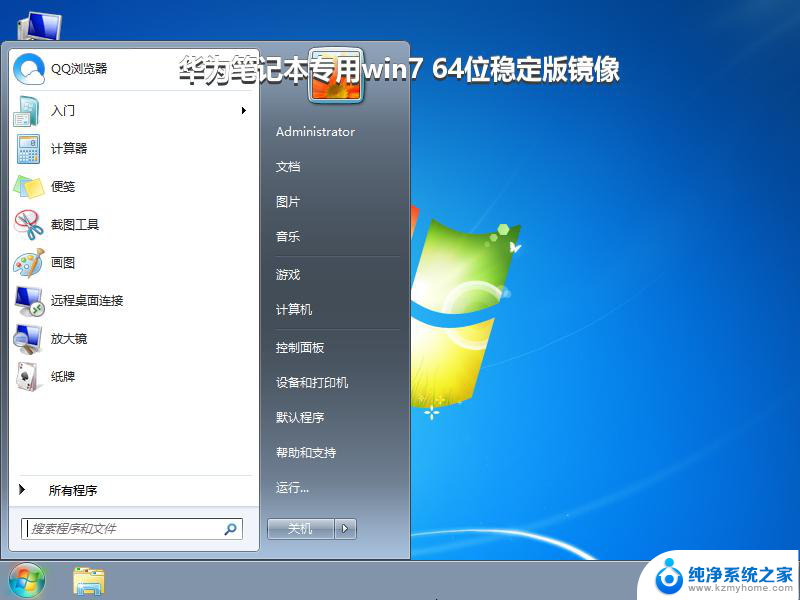Screen dimensions: 800x600
Task: Open the 放大镜 magnifier icon
Action: point(28,339)
